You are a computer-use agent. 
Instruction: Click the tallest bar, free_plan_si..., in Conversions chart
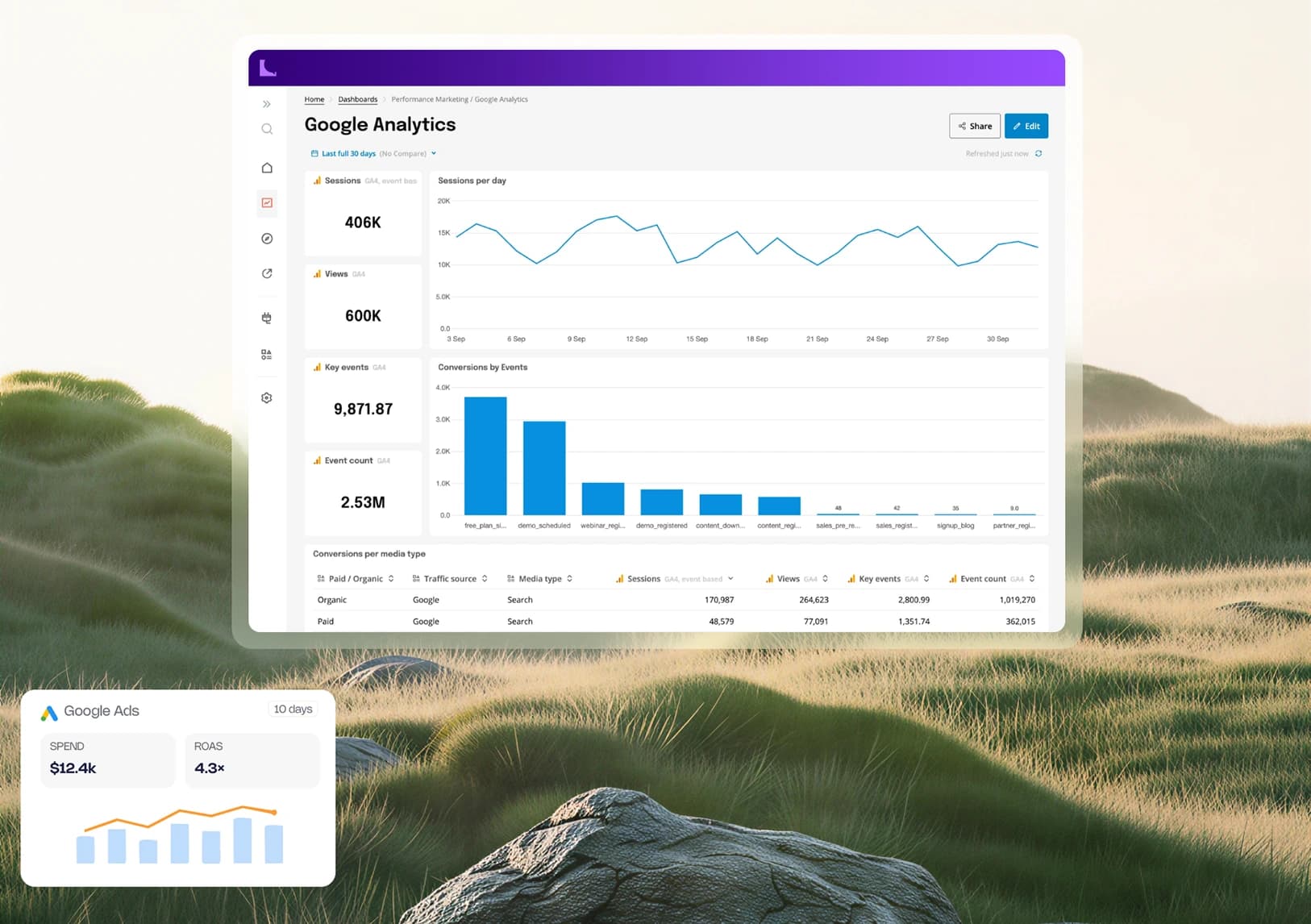485,456
